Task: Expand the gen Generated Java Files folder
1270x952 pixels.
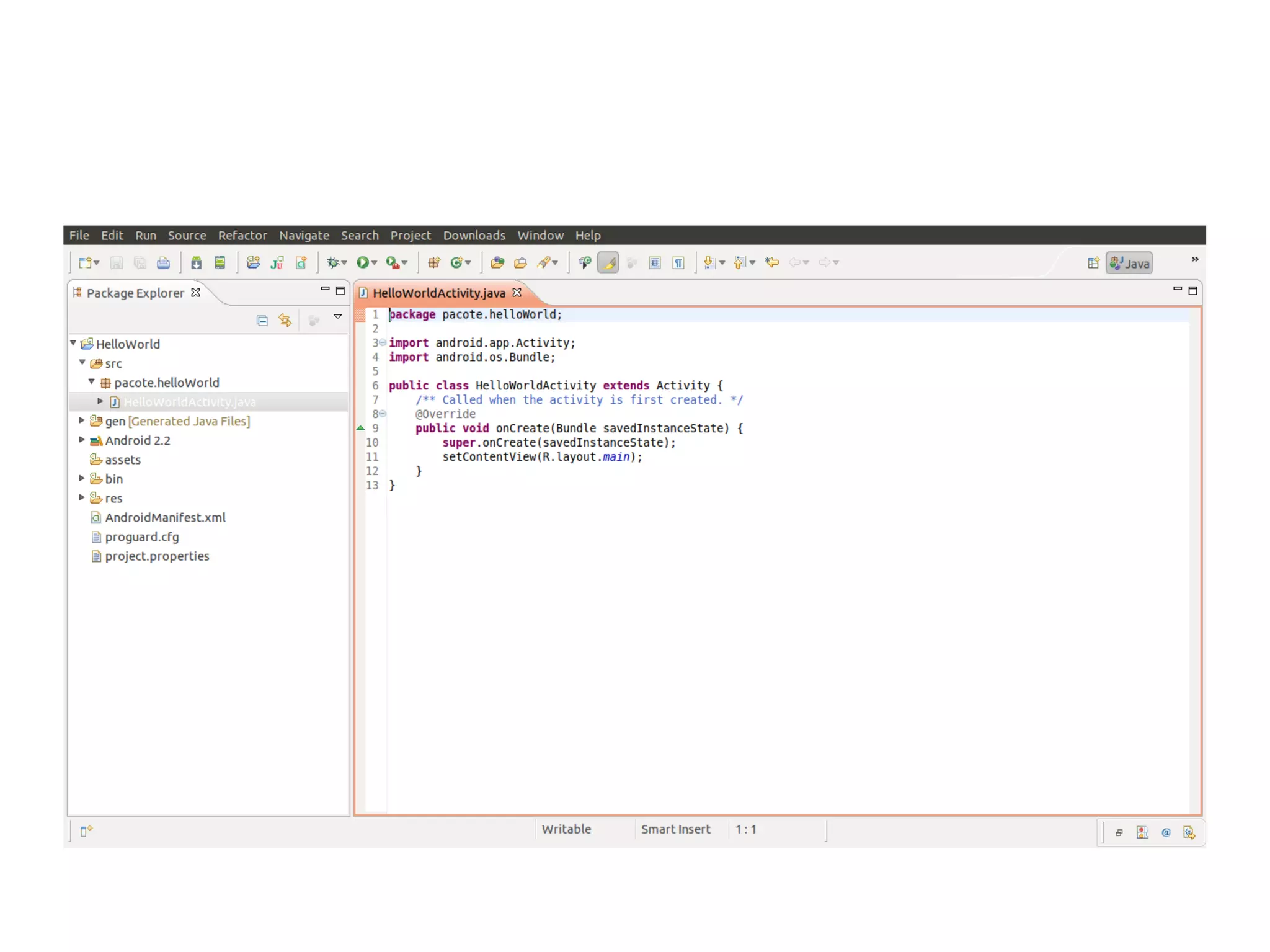Action: coord(82,420)
